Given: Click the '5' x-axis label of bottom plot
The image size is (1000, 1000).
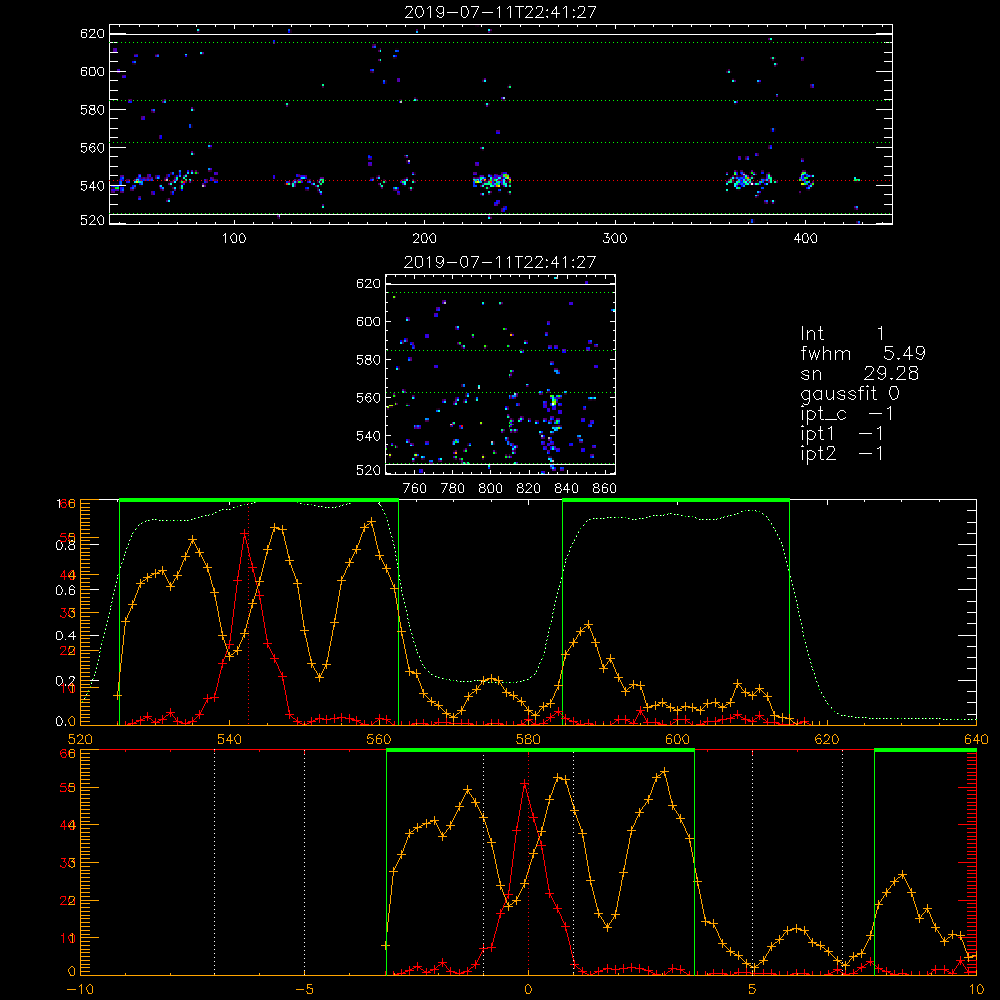Looking at the screenshot, I should (x=753, y=989).
